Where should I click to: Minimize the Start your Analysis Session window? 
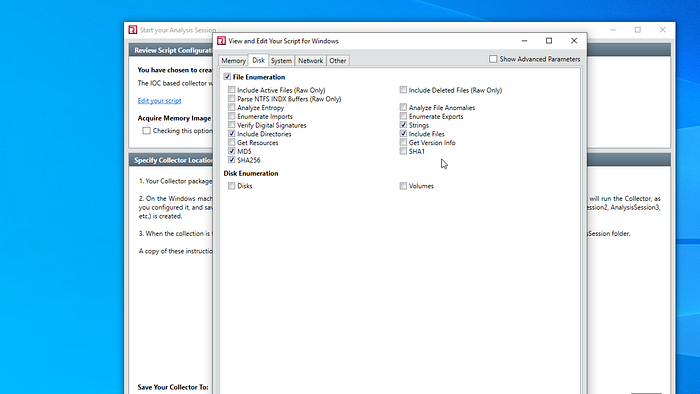click(x=613, y=30)
